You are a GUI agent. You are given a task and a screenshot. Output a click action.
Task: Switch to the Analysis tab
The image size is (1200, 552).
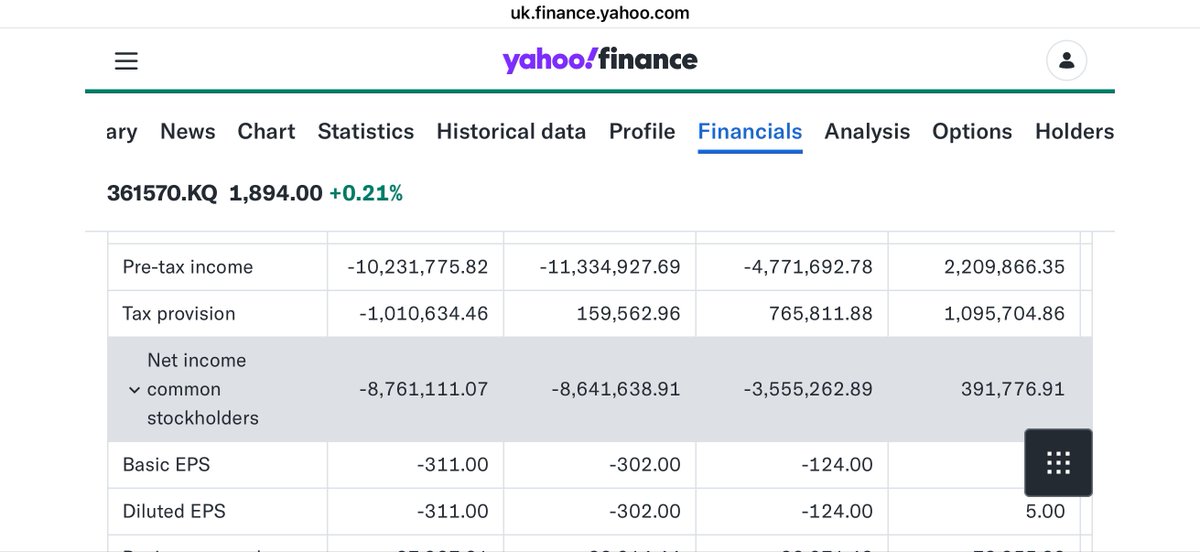tap(867, 131)
